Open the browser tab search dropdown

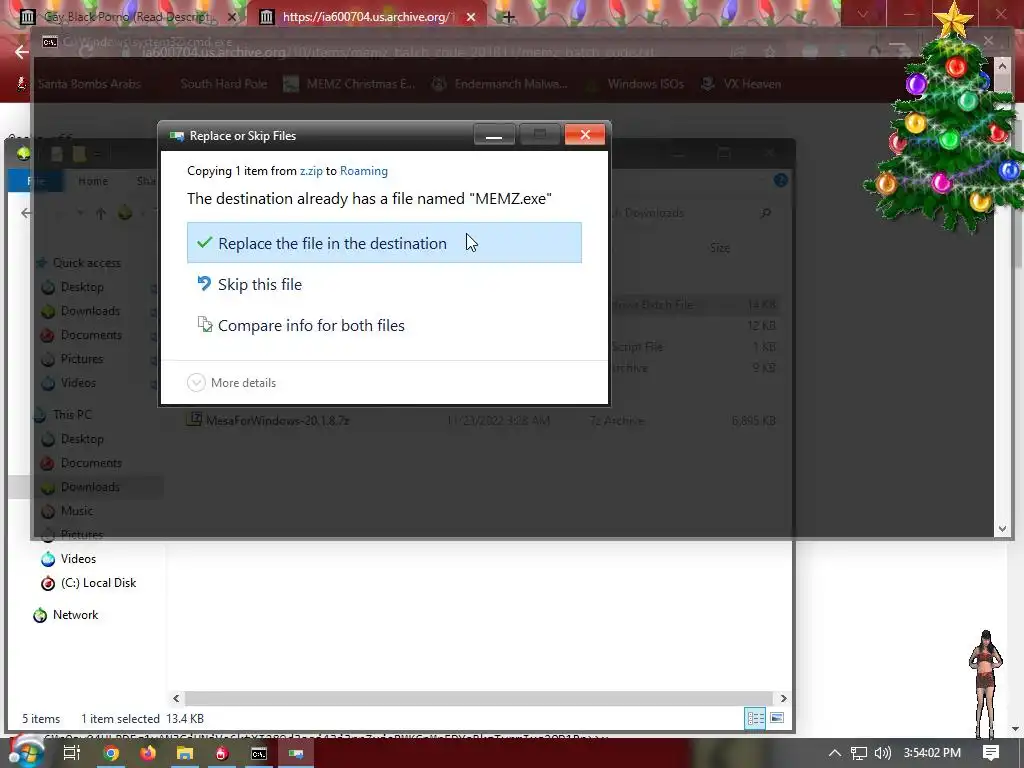[863, 14]
